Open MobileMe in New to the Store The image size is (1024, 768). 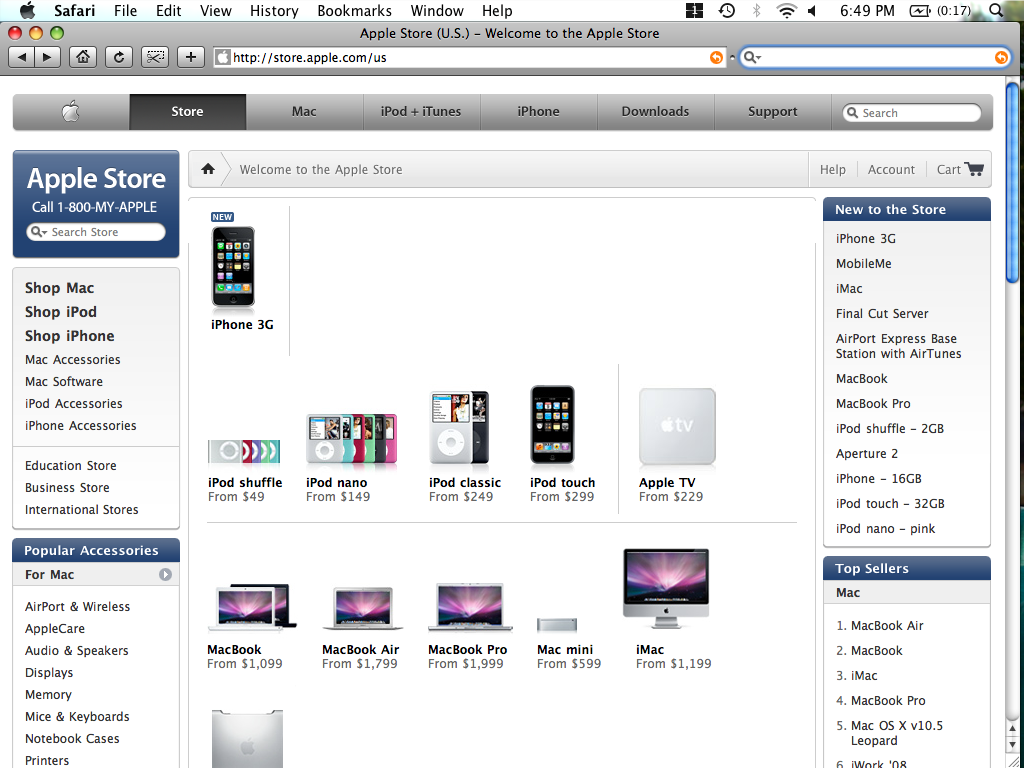tap(863, 264)
